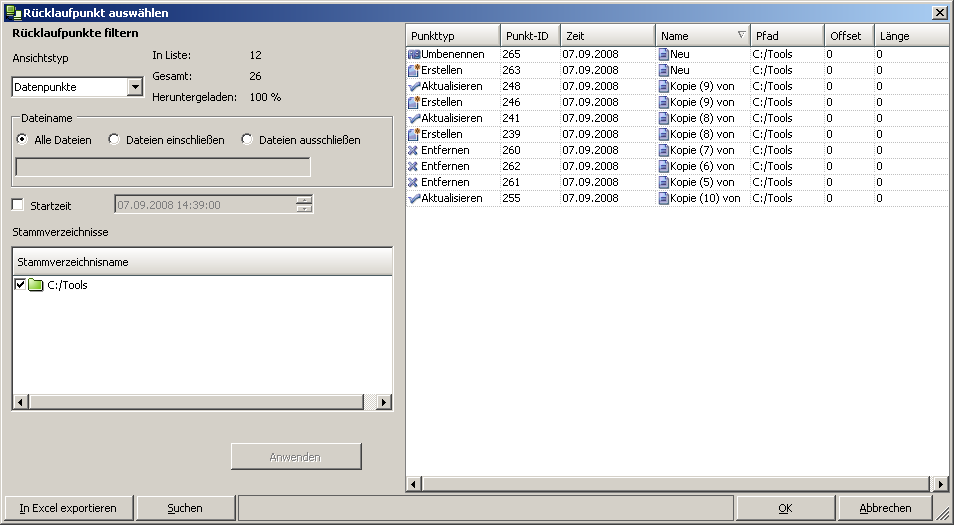The image size is (954, 525).
Task: Click the green C:/Tools folder icon
Action: [x=36, y=285]
